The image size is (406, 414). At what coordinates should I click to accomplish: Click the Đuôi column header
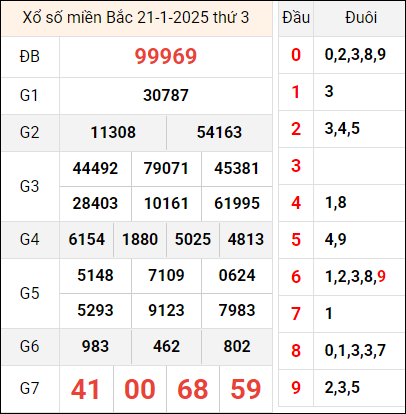361,18
